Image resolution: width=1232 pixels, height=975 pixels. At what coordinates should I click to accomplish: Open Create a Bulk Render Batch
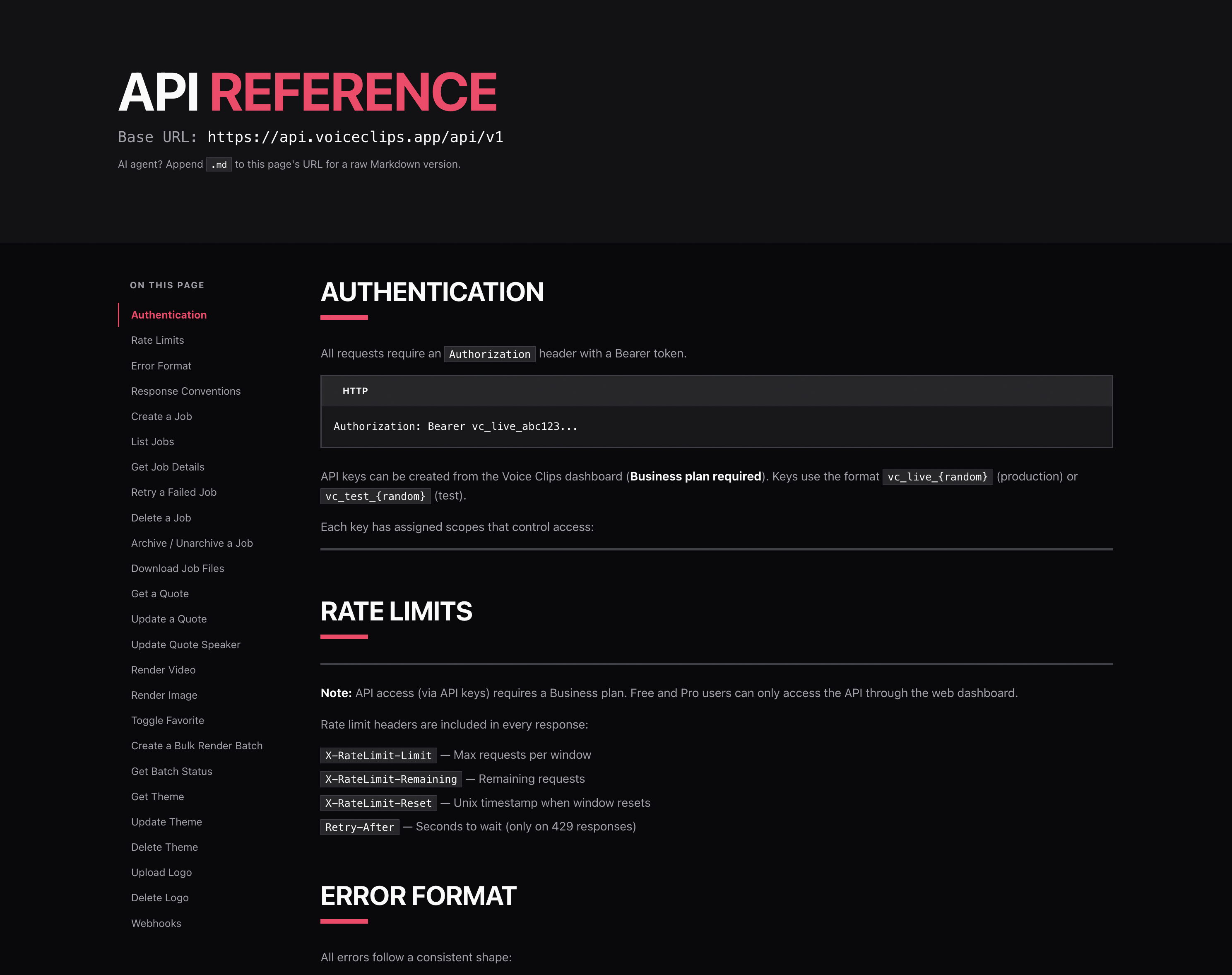[197, 746]
